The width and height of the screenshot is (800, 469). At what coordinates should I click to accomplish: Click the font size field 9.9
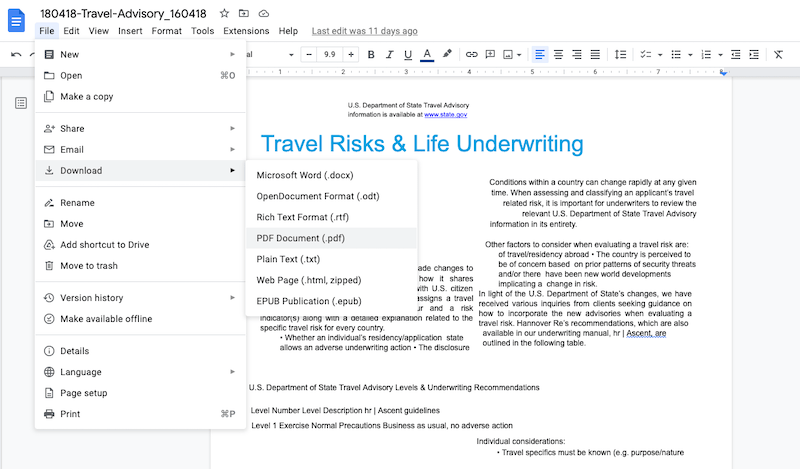[x=330, y=55]
